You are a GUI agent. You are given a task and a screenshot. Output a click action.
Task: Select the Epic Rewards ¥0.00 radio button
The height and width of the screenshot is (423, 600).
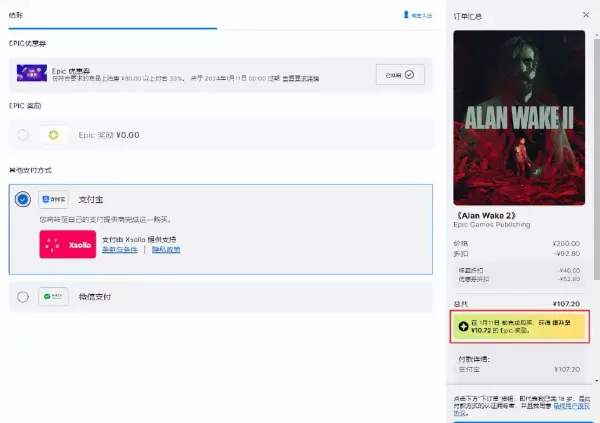pyautogui.click(x=23, y=135)
